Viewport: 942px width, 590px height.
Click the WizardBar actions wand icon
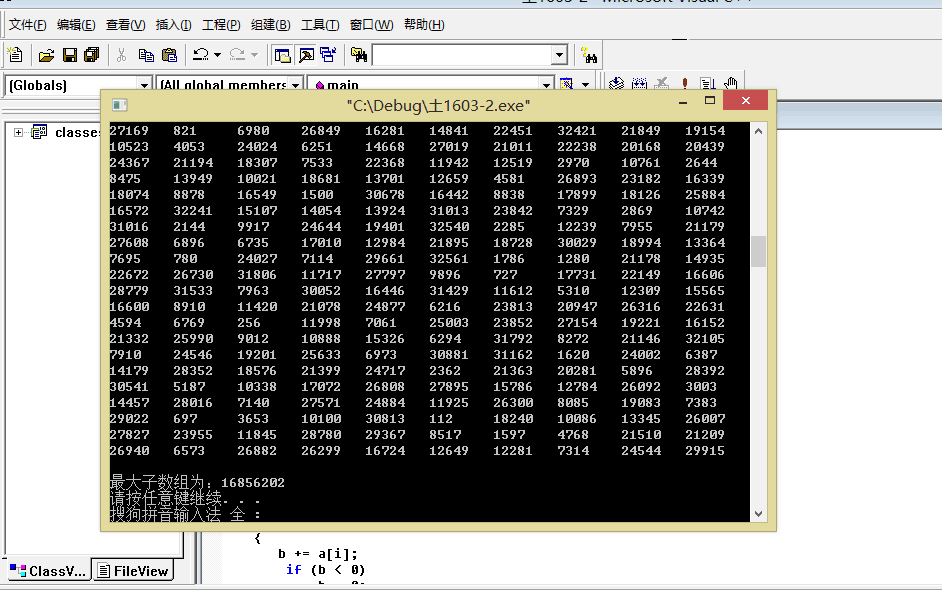(567, 84)
